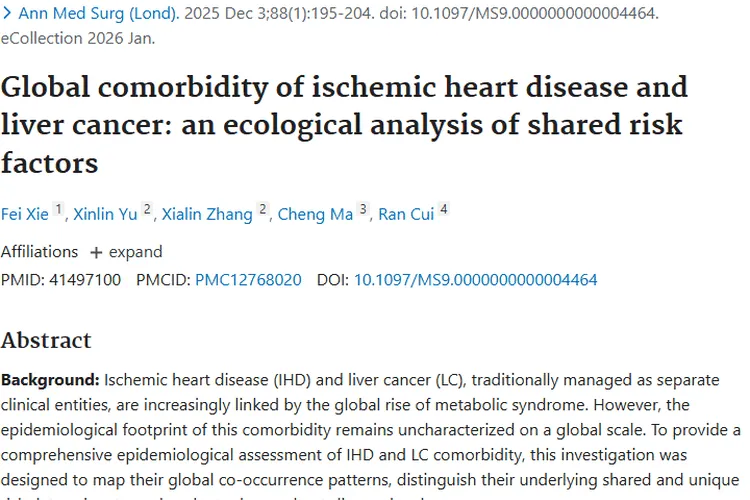Viewport: 750px width, 500px height.
Task: Select author Xialin Zhang
Action: click(207, 214)
